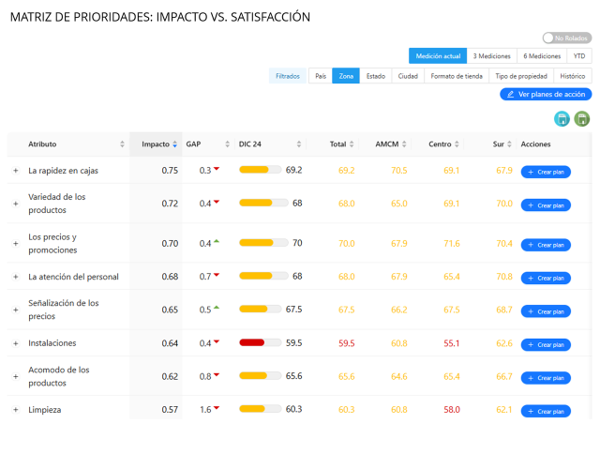Click La rapidez en cajas impact 0.75

pyautogui.click(x=170, y=171)
